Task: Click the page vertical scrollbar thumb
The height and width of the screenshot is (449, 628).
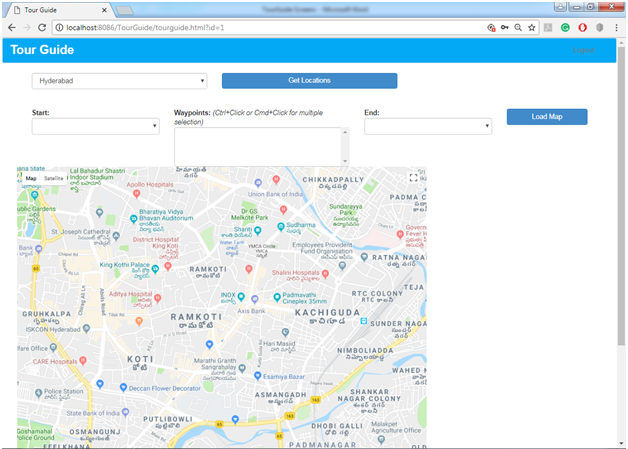Action: [621, 196]
